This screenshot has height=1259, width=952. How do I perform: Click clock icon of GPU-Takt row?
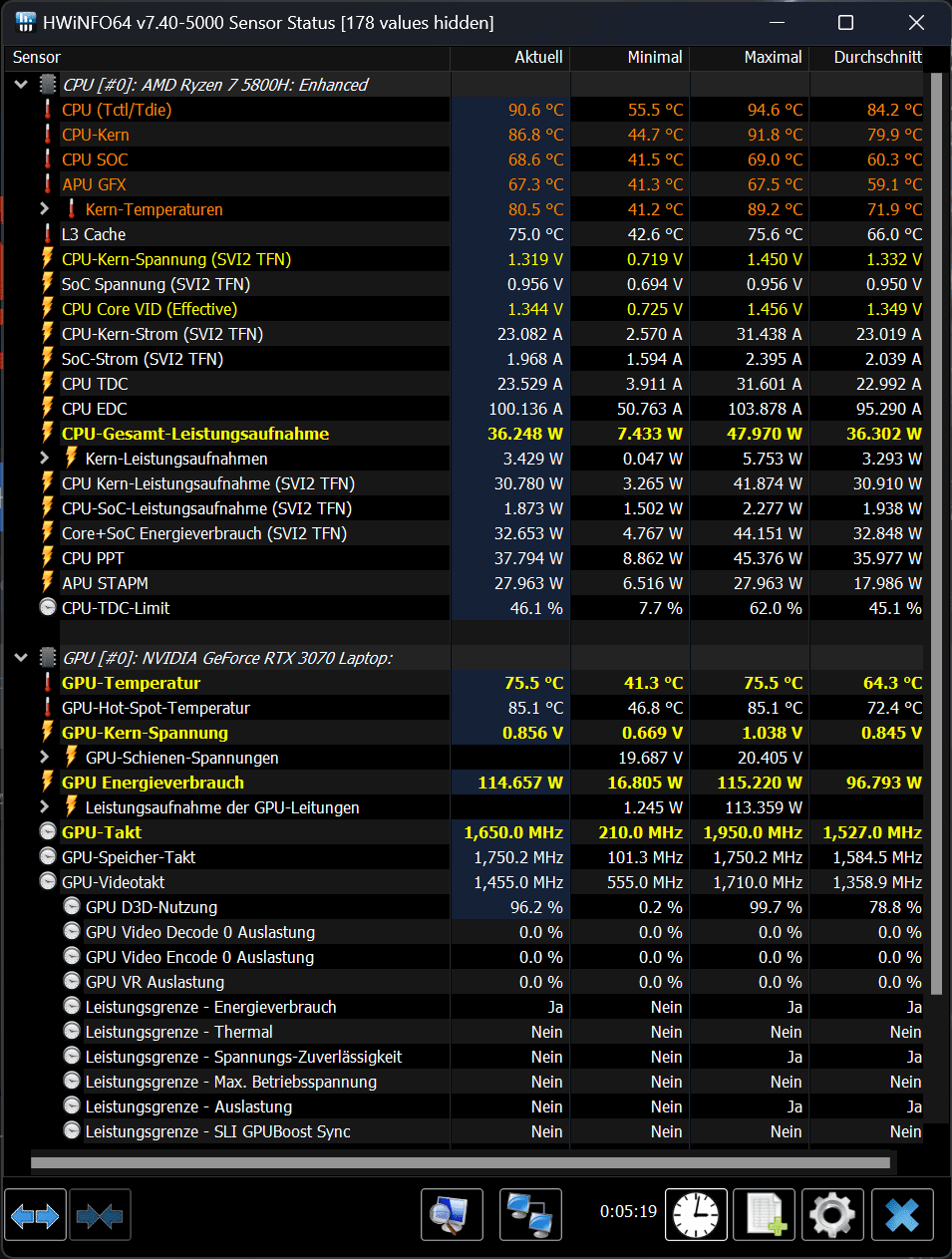pos(47,832)
